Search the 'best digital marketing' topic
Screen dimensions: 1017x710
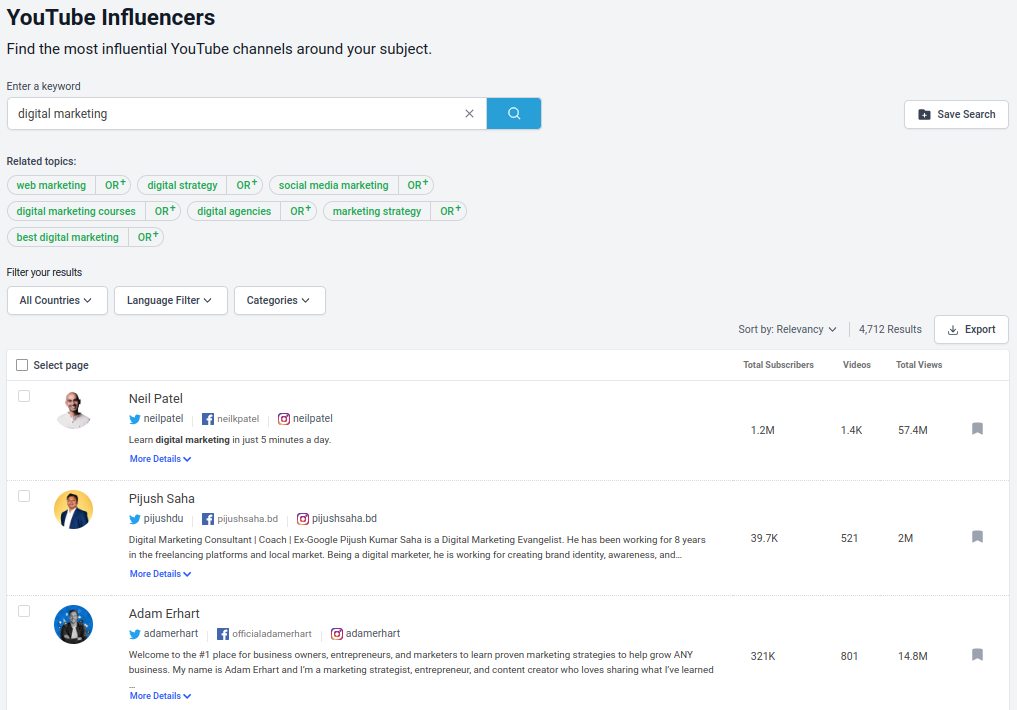[67, 237]
